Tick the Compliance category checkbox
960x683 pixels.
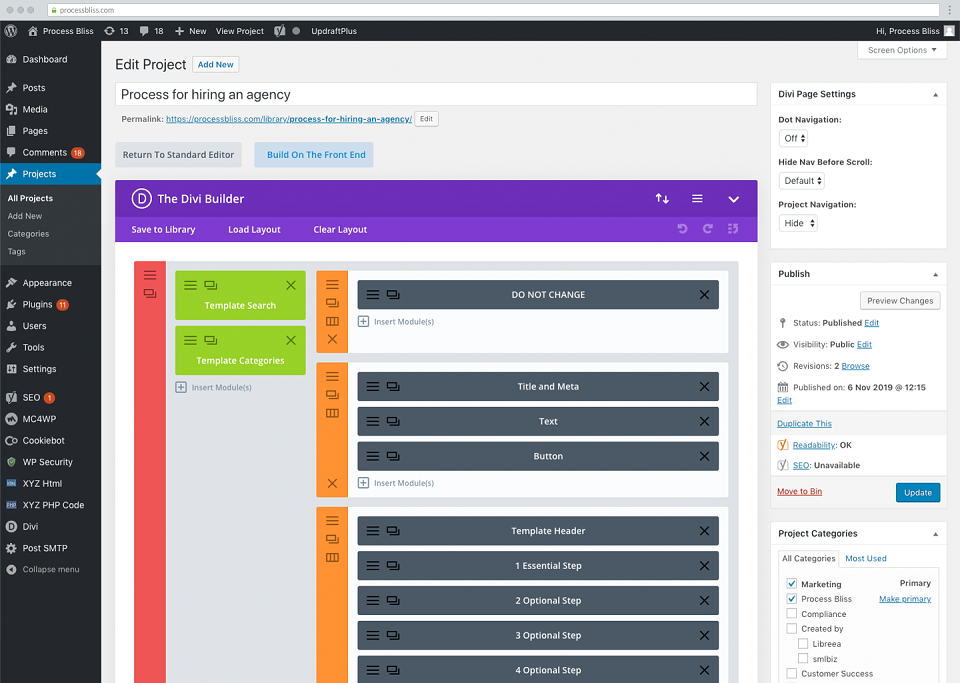click(792, 614)
